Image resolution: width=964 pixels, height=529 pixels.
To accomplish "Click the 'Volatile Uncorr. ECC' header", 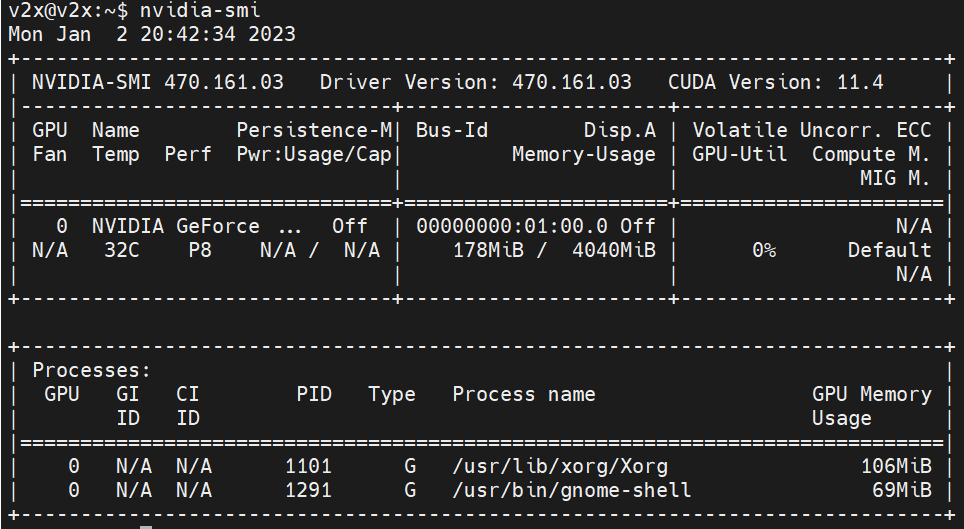I will [812, 130].
